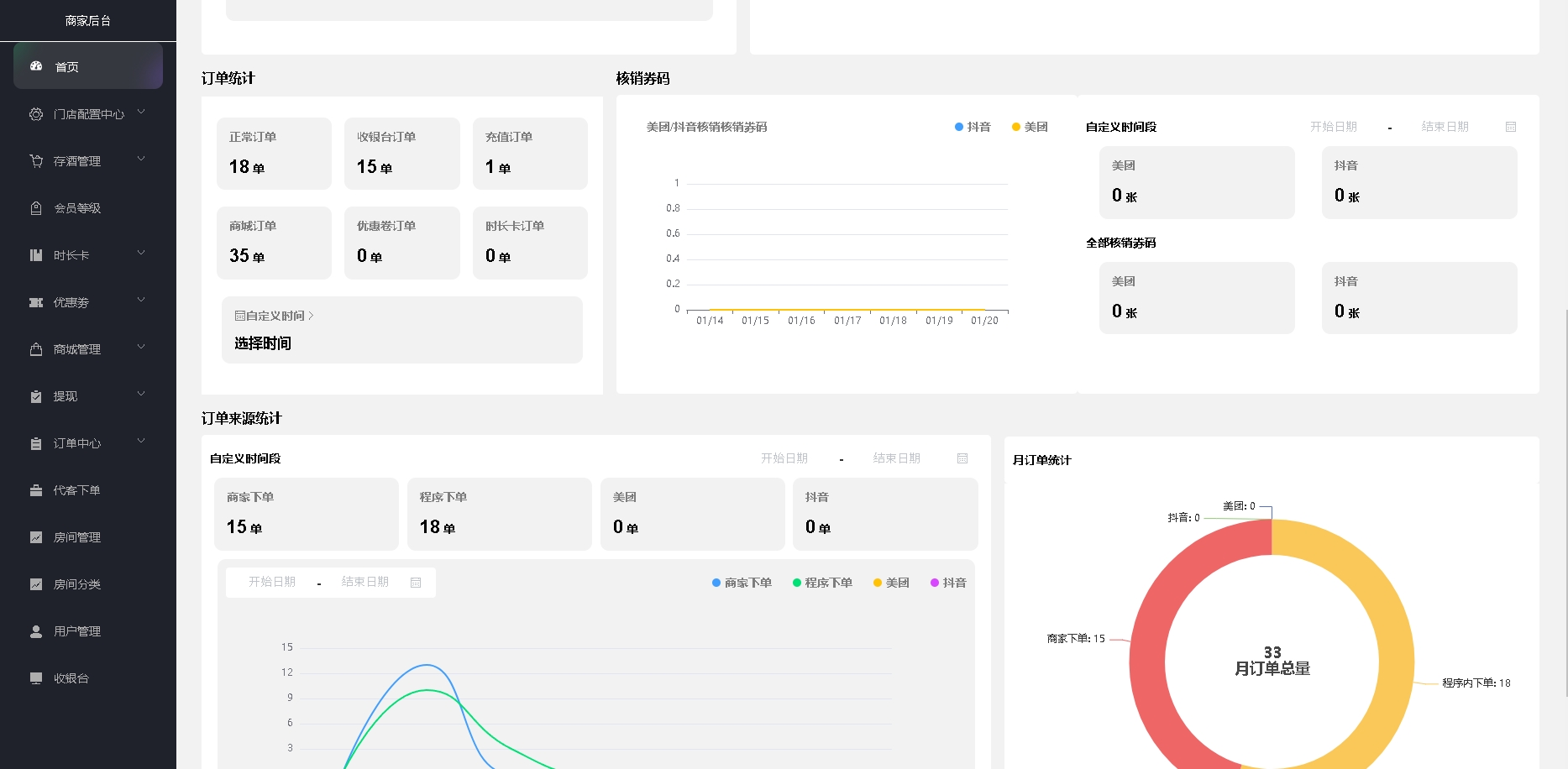Click the 会员等级 badge icon

[36, 208]
